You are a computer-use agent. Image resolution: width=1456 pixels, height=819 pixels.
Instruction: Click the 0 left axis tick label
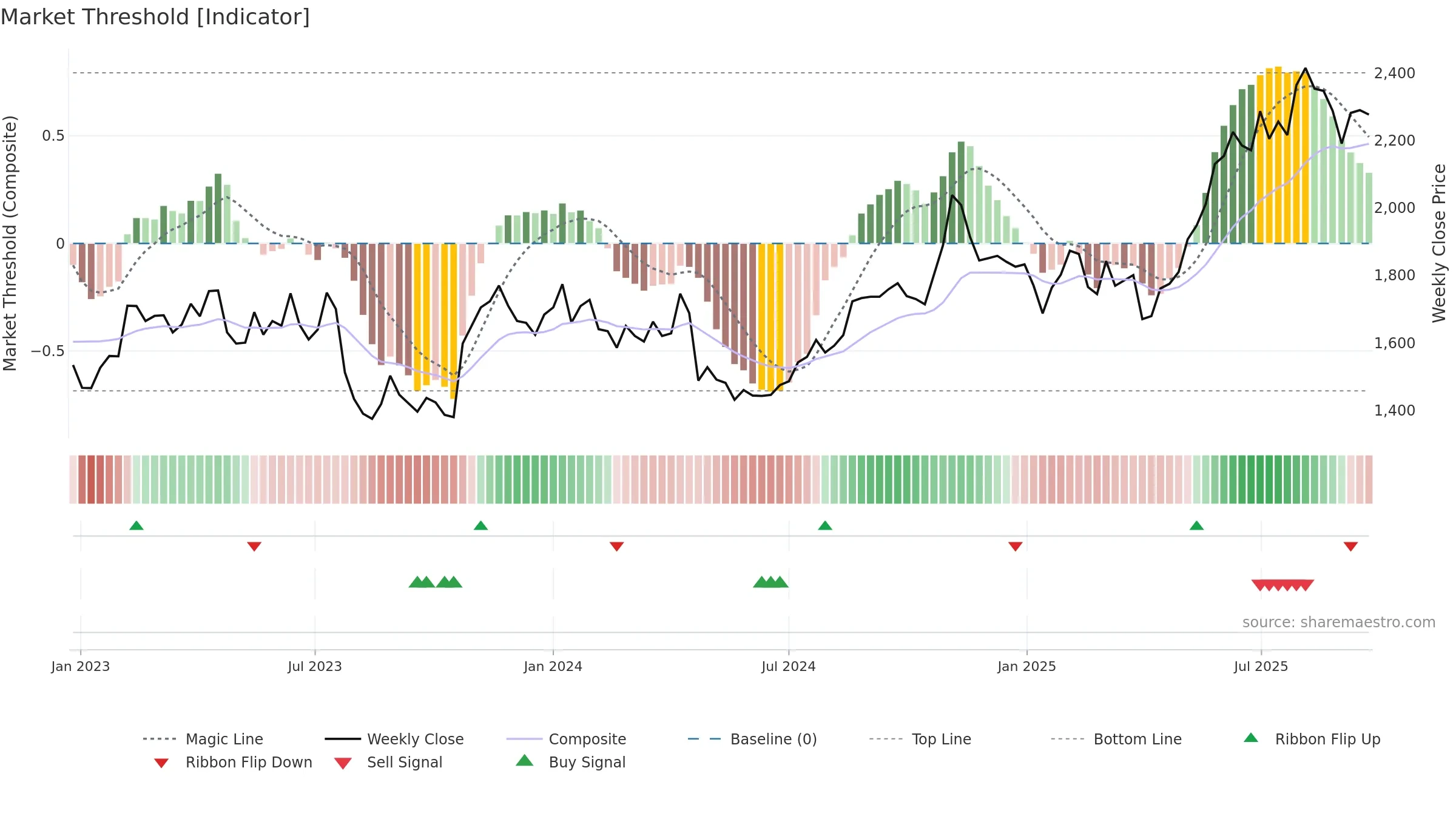60,244
